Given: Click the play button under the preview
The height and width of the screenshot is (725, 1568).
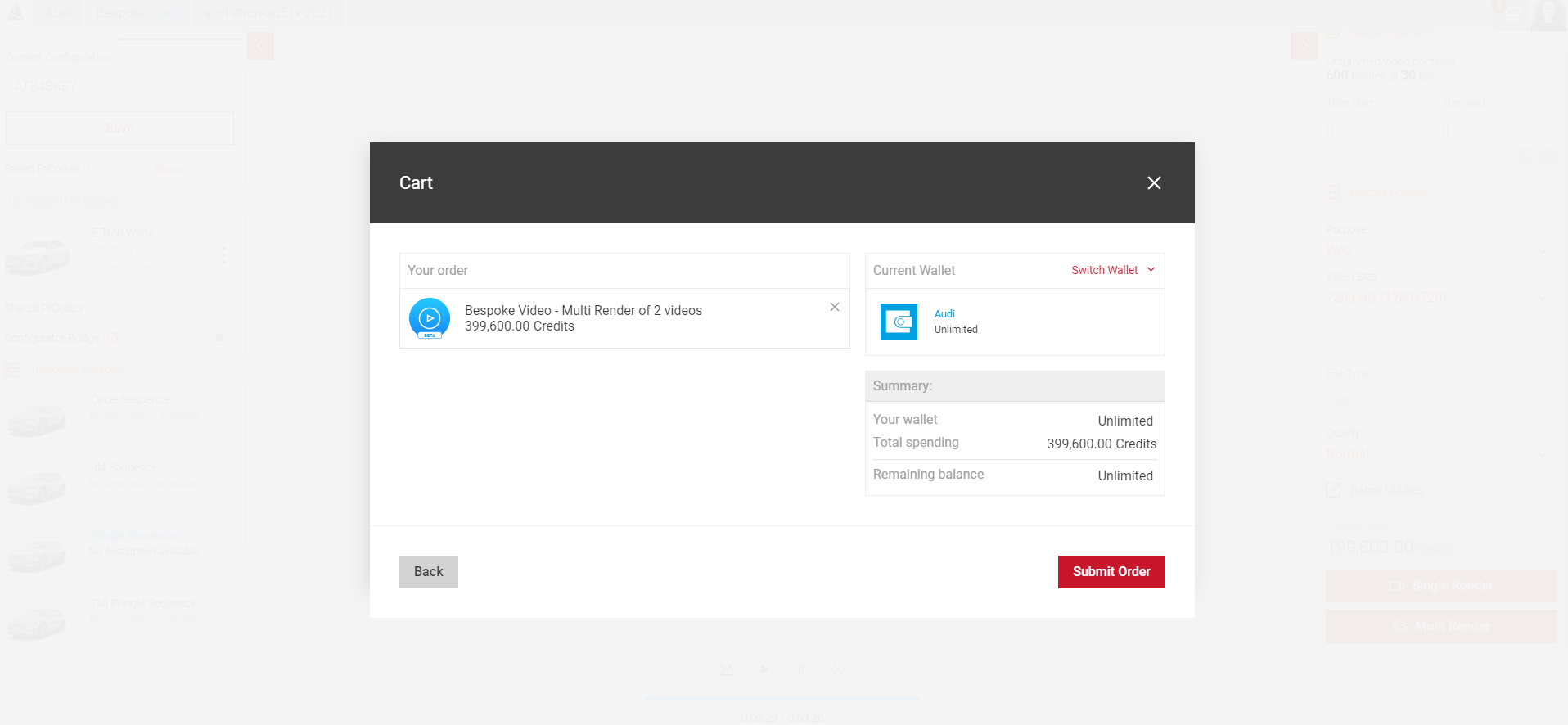Looking at the screenshot, I should pyautogui.click(x=764, y=669).
